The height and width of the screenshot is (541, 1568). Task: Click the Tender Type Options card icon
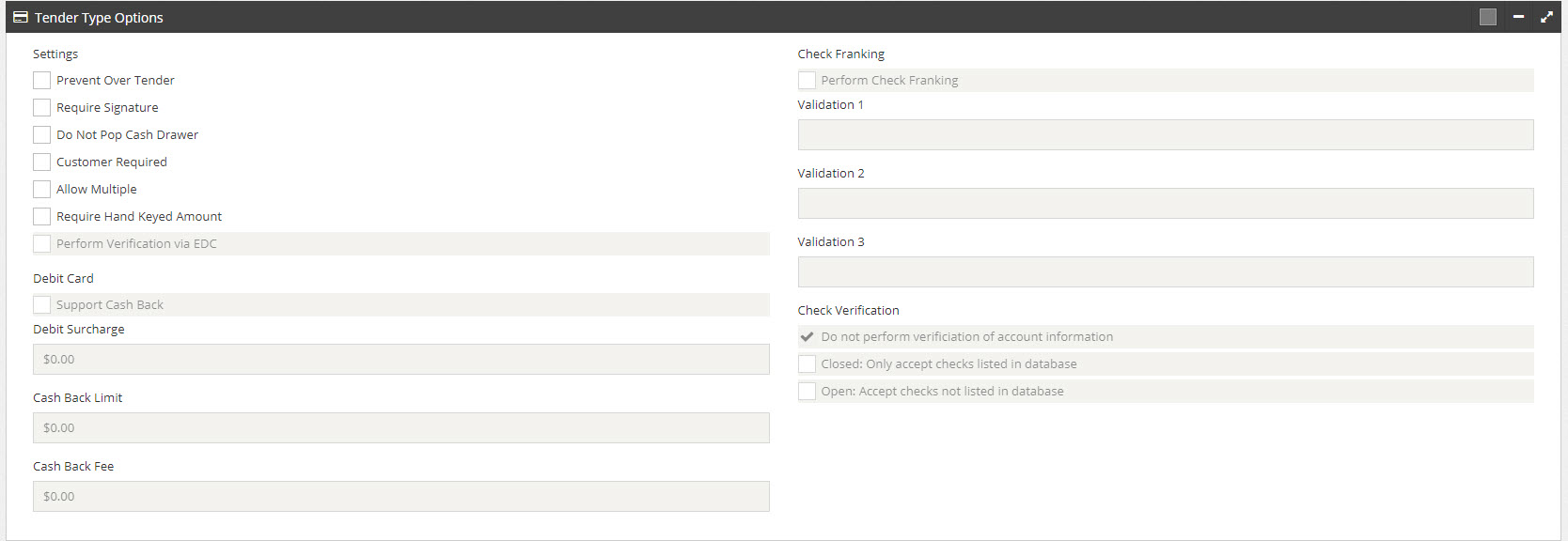coord(21,17)
